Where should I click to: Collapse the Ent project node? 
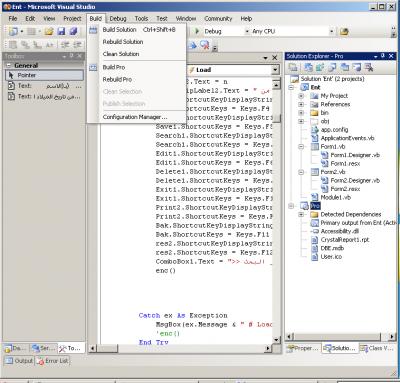tap(292, 87)
